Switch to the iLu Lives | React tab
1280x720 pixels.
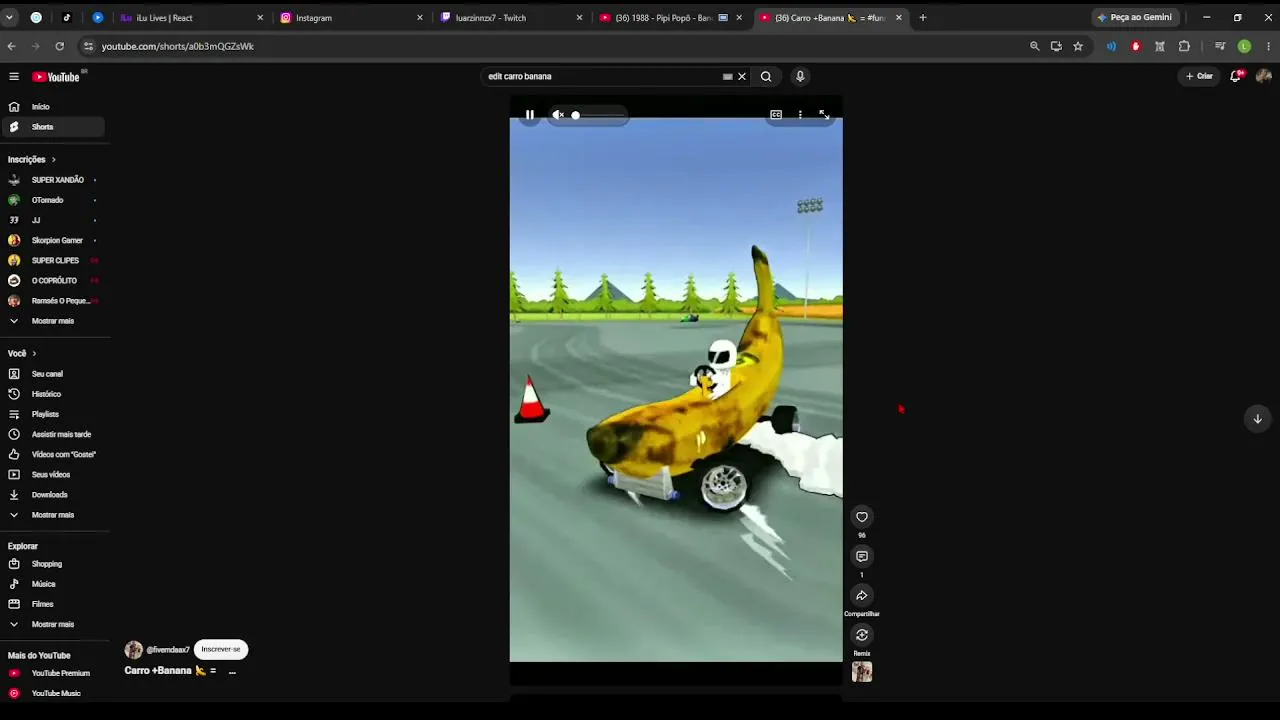[x=190, y=17]
